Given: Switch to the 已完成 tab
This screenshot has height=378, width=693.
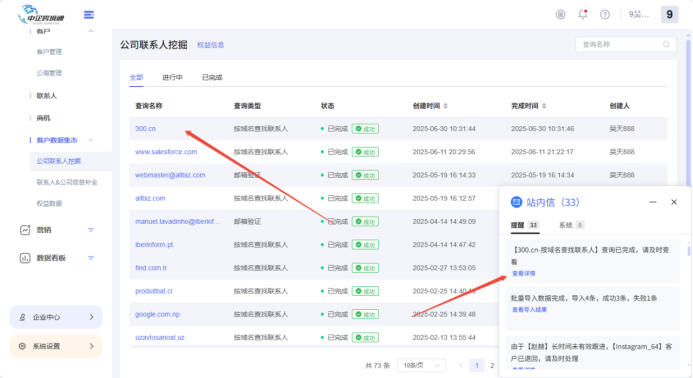Looking at the screenshot, I should click(212, 77).
